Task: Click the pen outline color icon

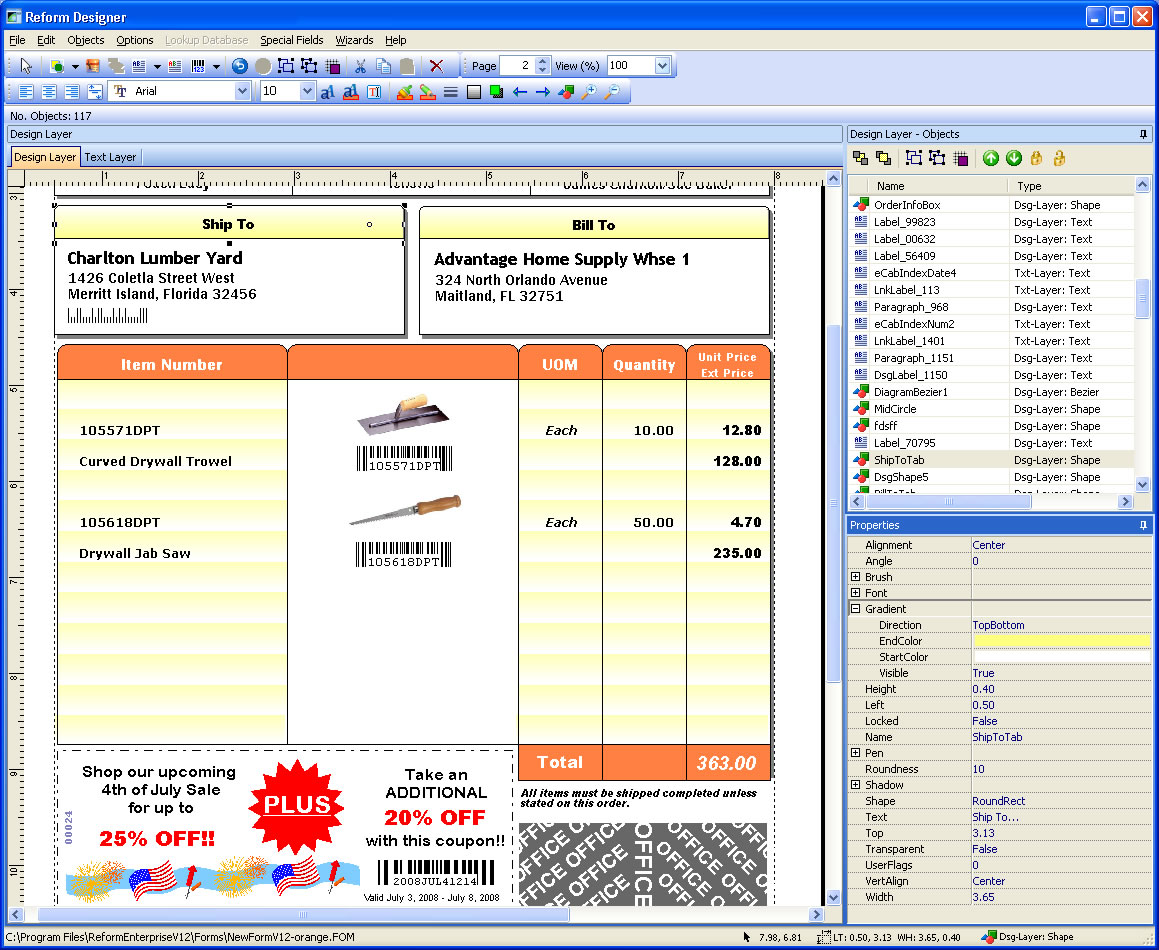Action: tap(427, 92)
